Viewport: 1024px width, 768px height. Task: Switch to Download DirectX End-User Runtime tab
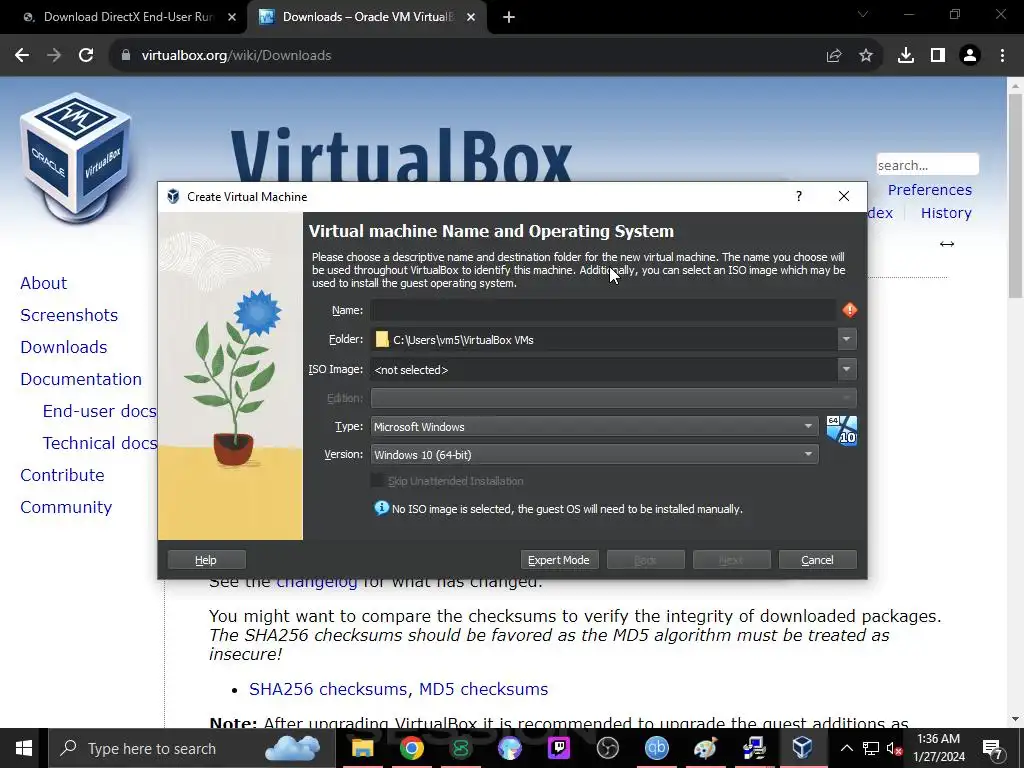pos(123,17)
